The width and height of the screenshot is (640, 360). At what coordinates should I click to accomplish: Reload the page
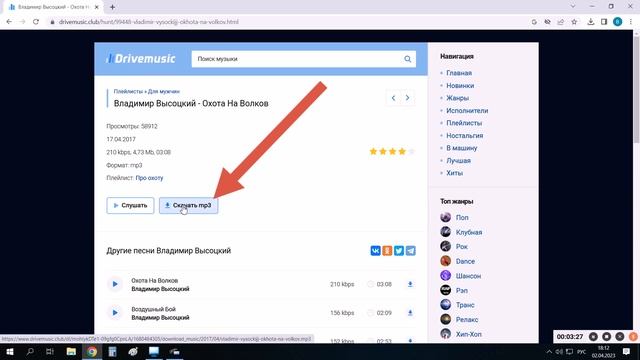(36, 22)
